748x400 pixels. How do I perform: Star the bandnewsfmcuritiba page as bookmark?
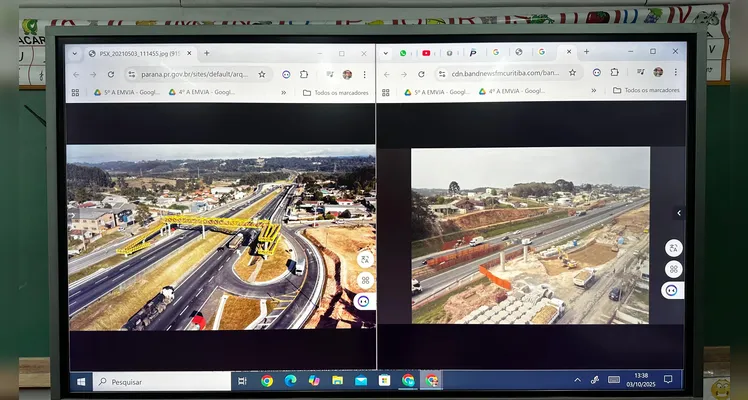pyautogui.click(x=572, y=72)
